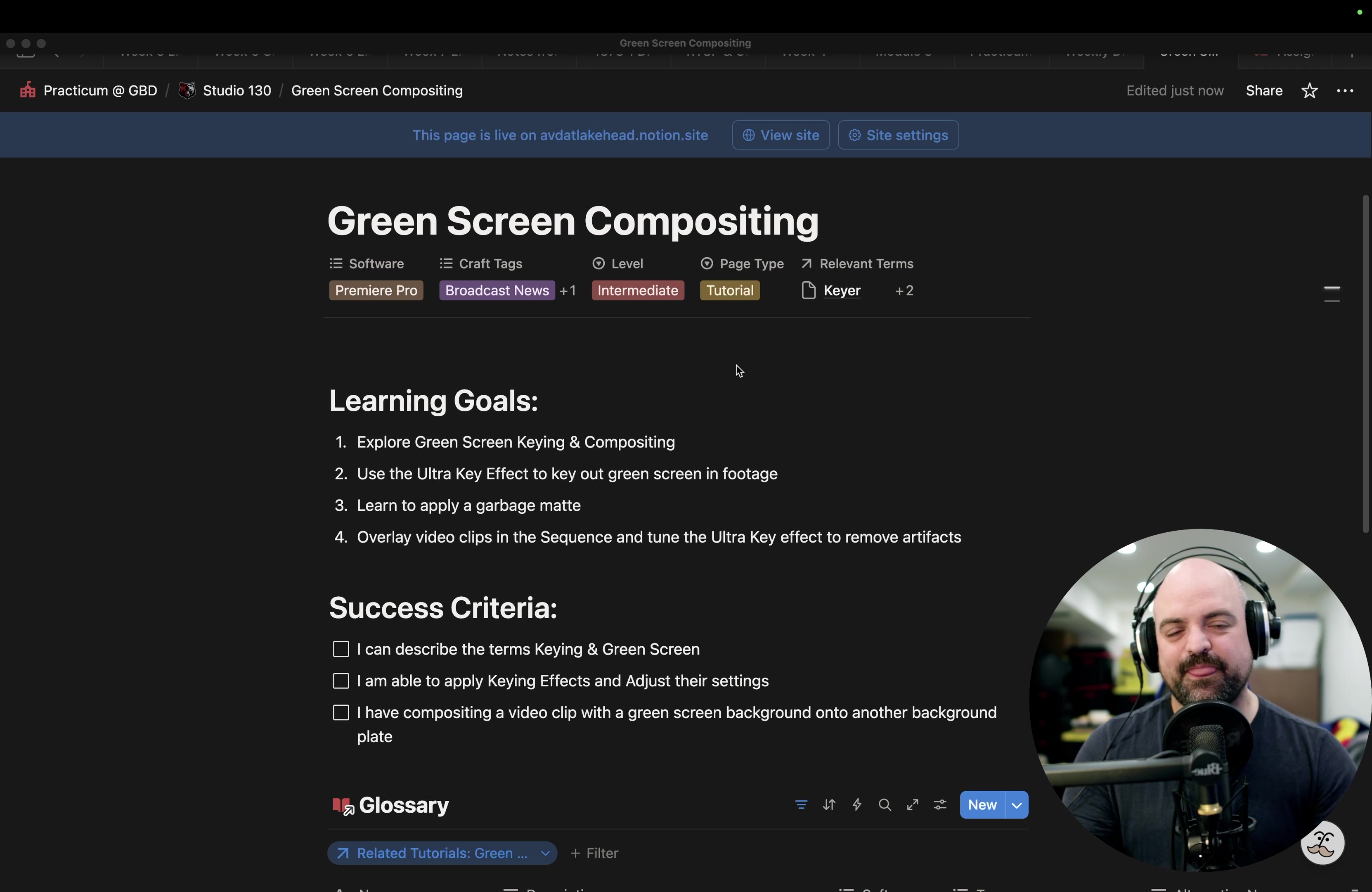Open the three-dot page options menu
Screen dimensions: 1372x892
(1344, 90)
